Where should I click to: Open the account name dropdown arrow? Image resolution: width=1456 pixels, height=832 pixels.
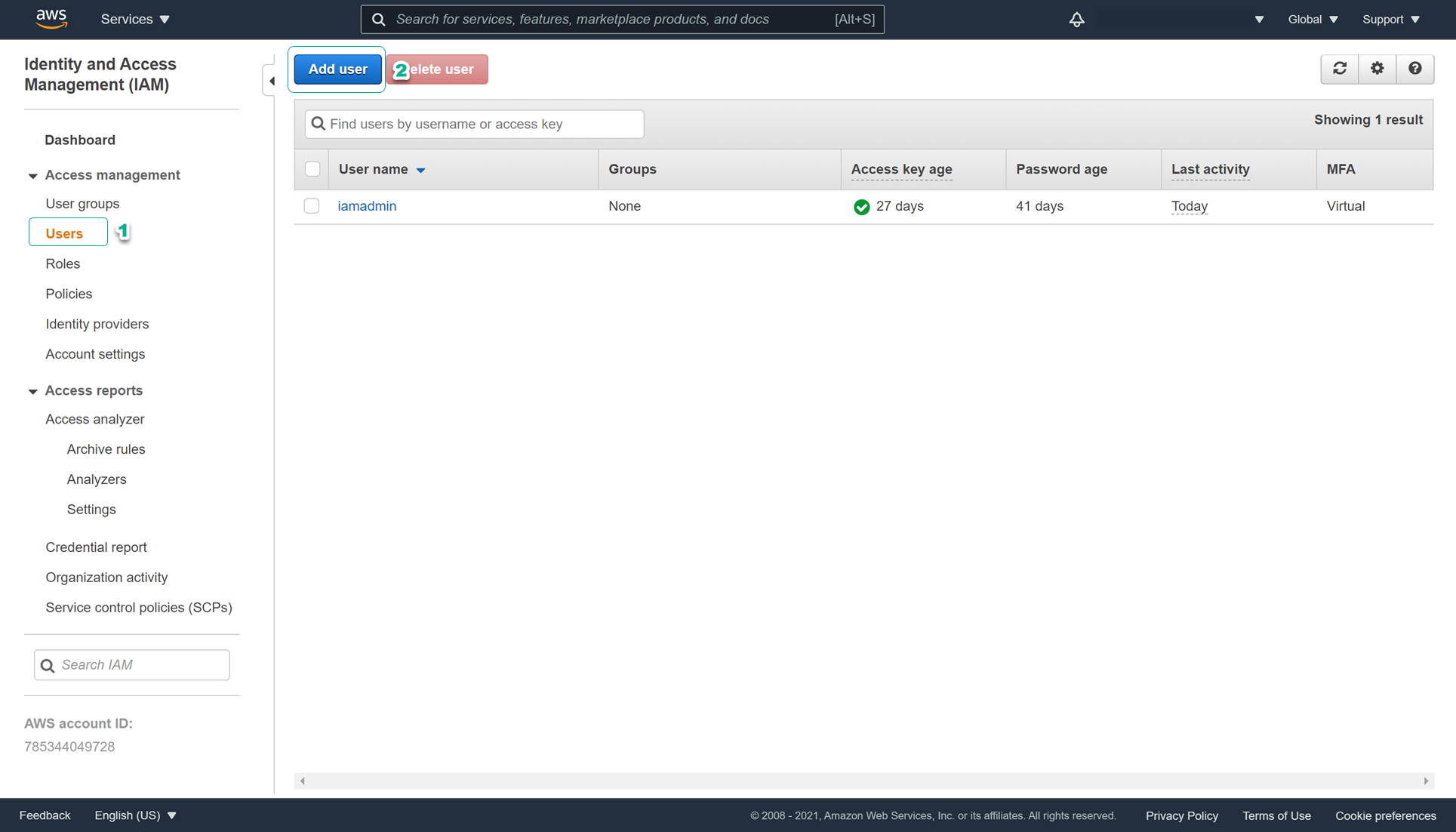click(x=1259, y=20)
